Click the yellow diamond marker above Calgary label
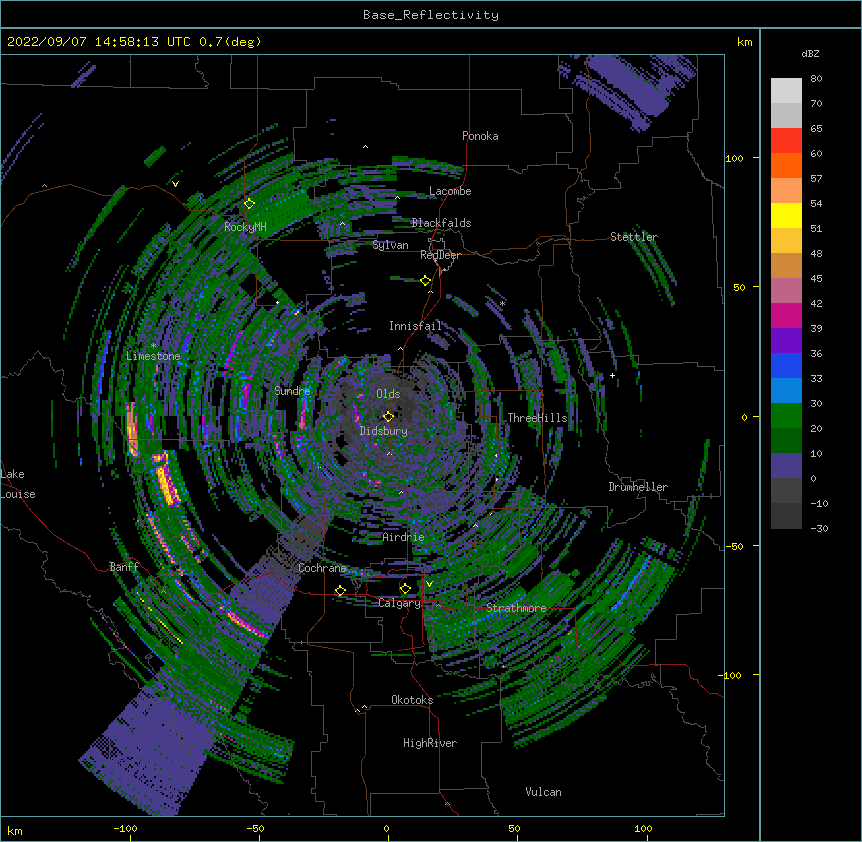 405,589
